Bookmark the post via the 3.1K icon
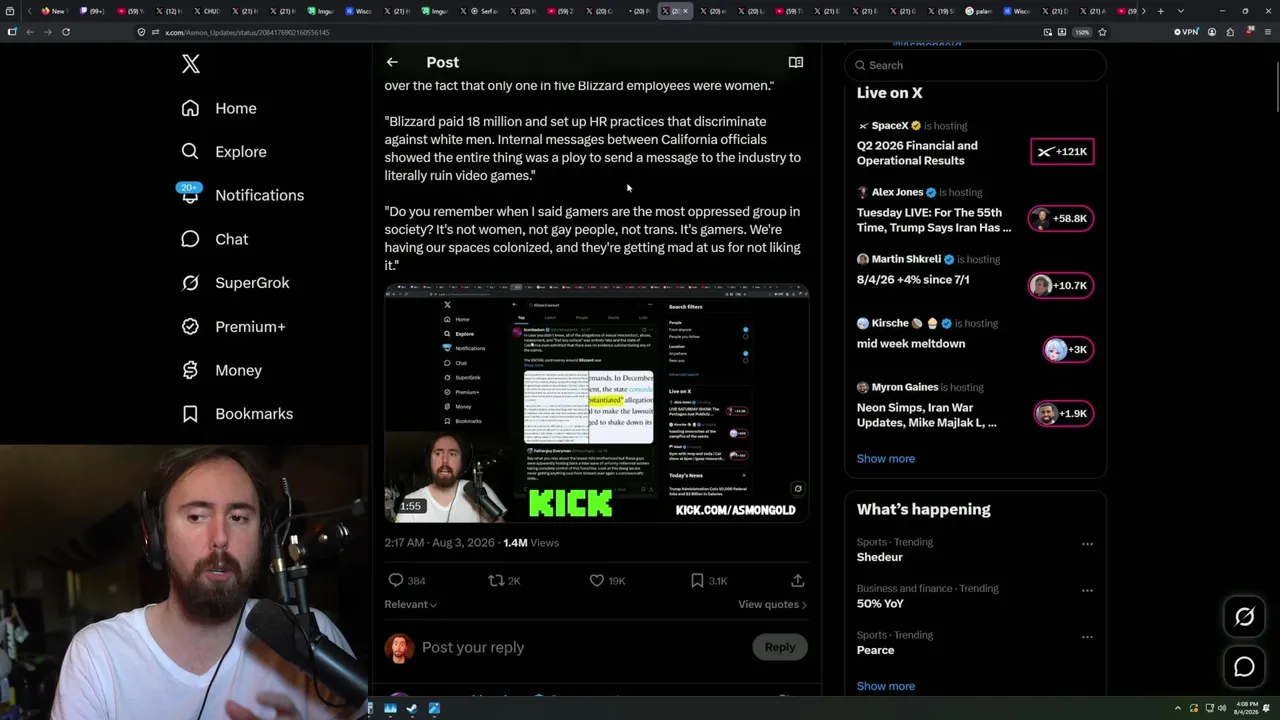This screenshot has height=720, width=1280. (x=697, y=580)
